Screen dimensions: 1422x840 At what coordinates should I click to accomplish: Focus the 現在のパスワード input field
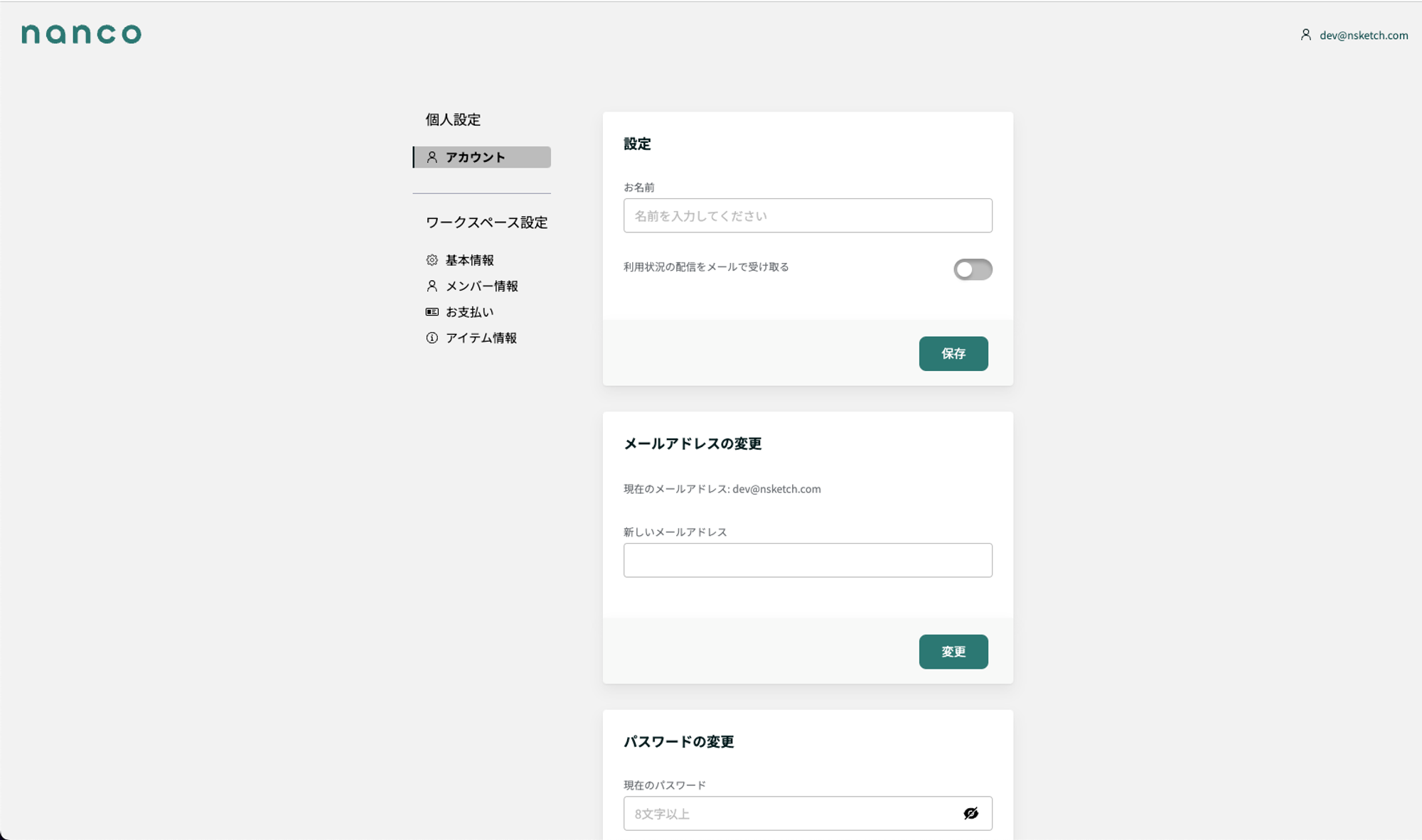tap(808, 813)
